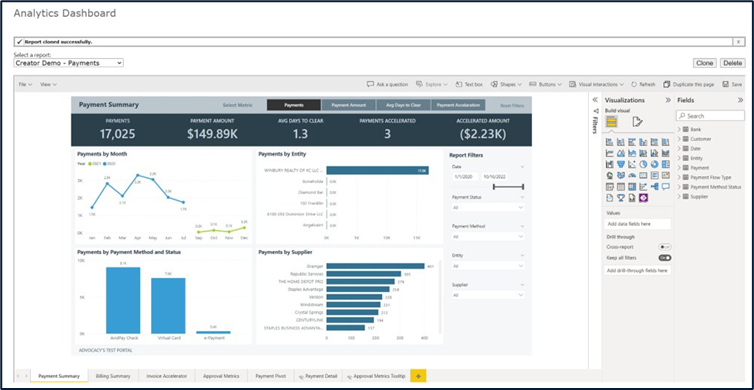Select the gauge visual icon
Image resolution: width=754 pixels, height=390 pixels.
click(x=632, y=175)
